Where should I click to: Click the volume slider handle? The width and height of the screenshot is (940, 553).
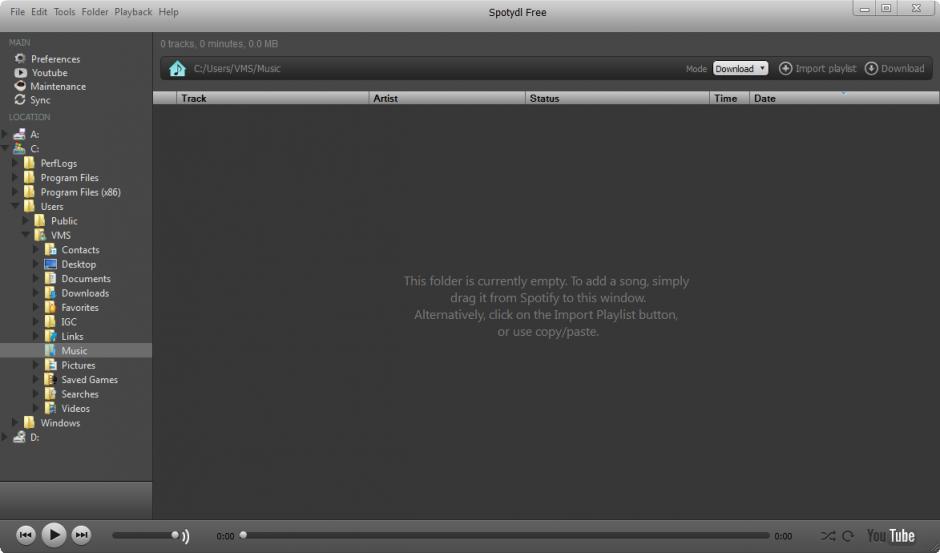tap(176, 536)
